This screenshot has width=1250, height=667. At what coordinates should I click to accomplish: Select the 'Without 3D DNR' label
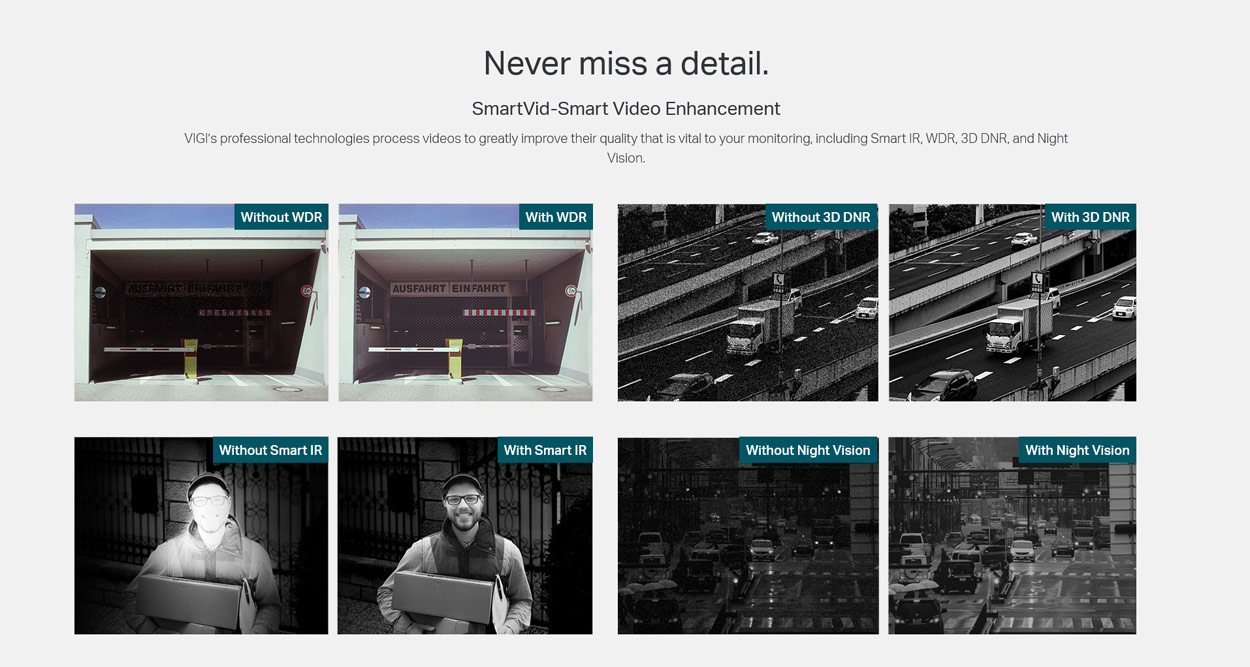(820, 217)
